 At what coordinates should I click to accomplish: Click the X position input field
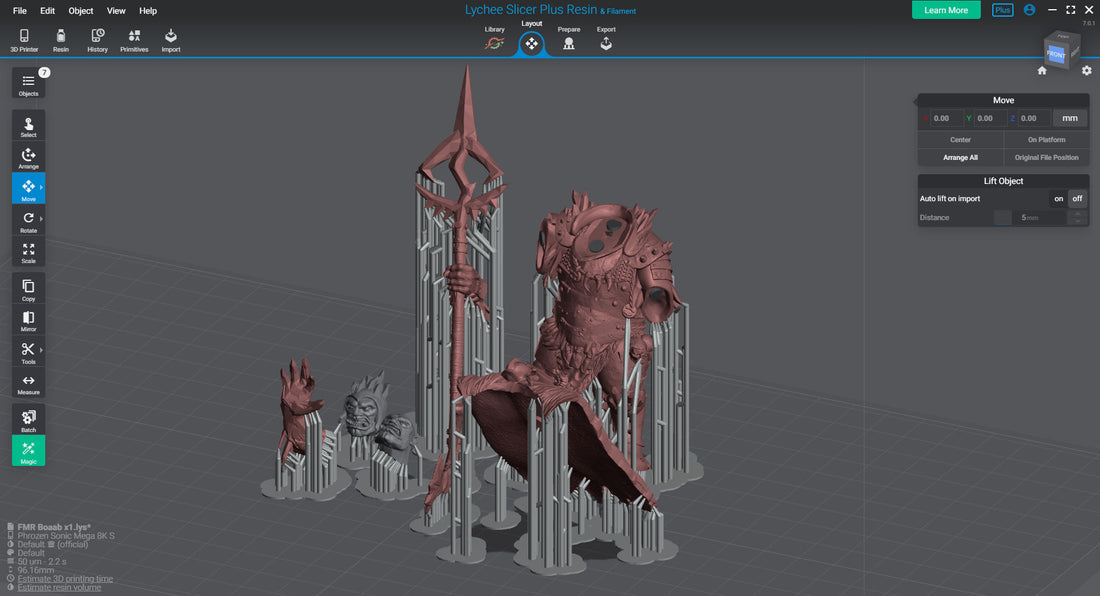(945, 118)
